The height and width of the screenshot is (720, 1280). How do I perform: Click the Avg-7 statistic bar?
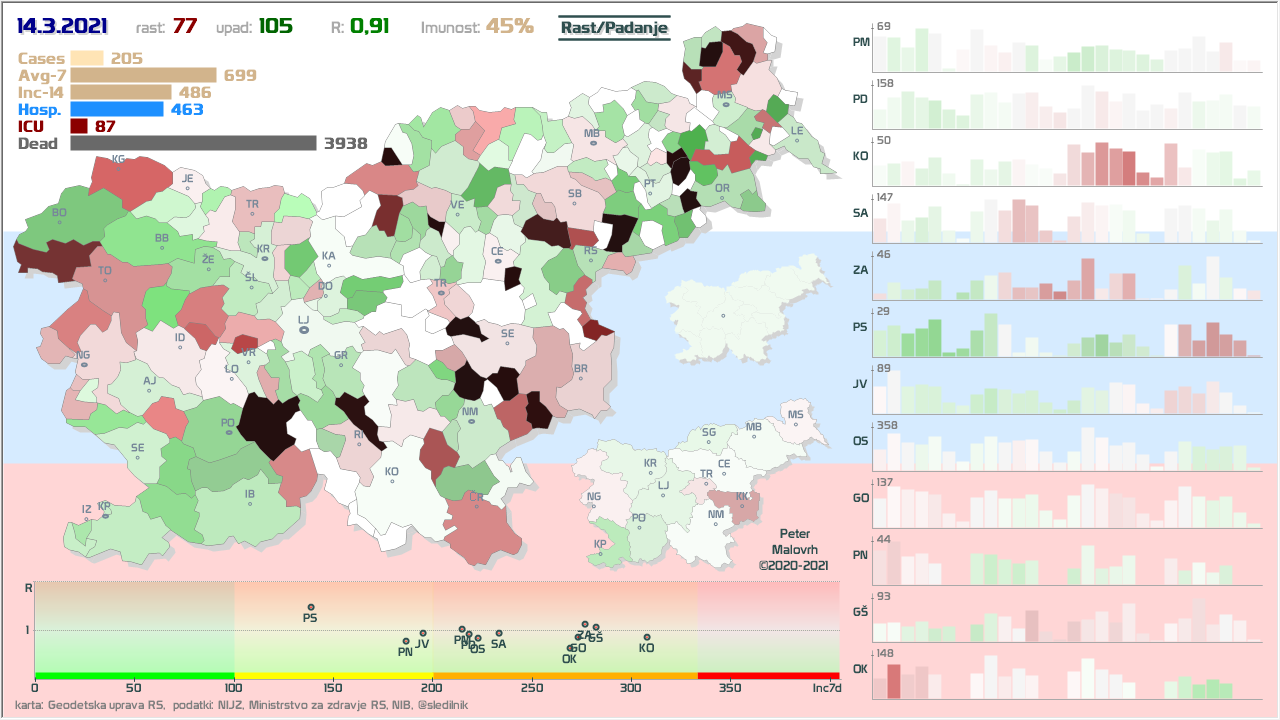(x=143, y=75)
